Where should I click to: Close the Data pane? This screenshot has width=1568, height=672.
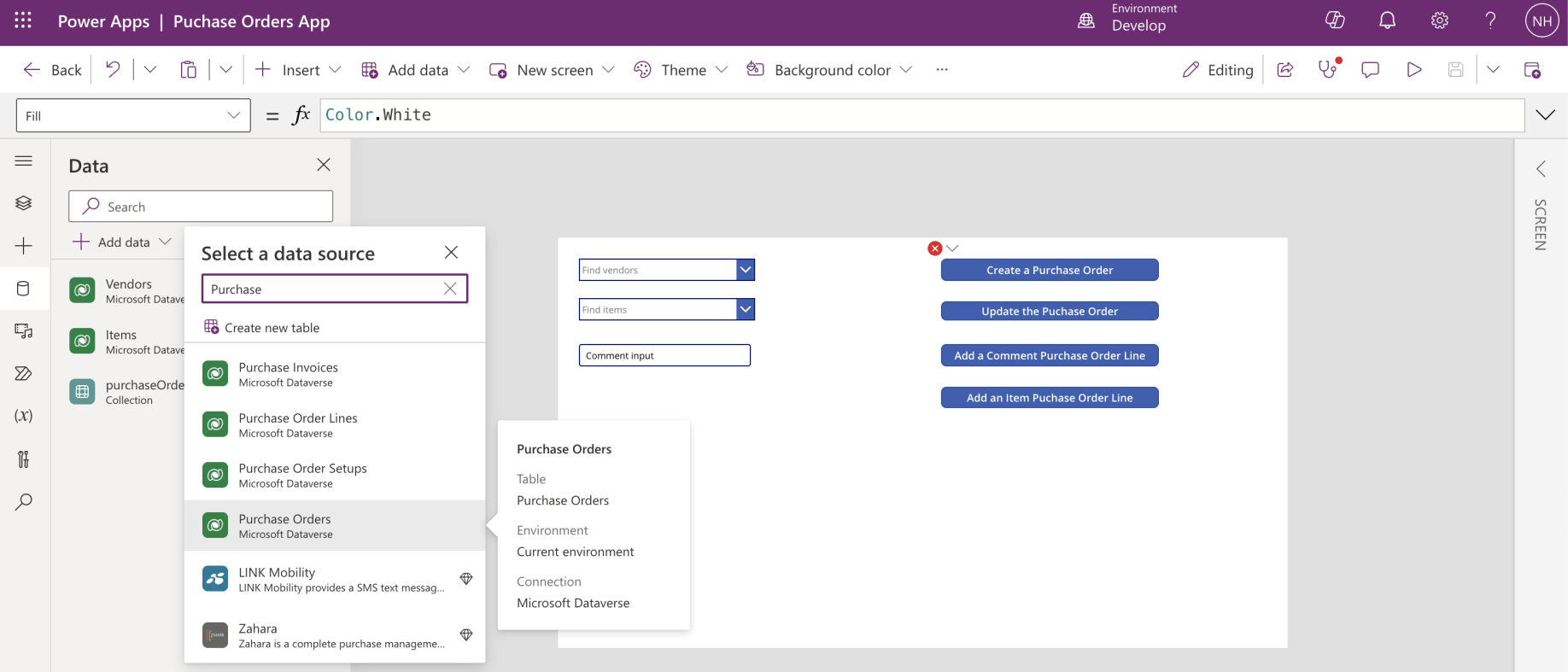324,165
